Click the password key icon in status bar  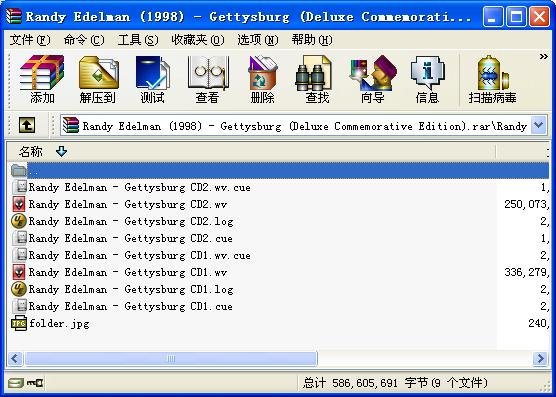coord(35,383)
